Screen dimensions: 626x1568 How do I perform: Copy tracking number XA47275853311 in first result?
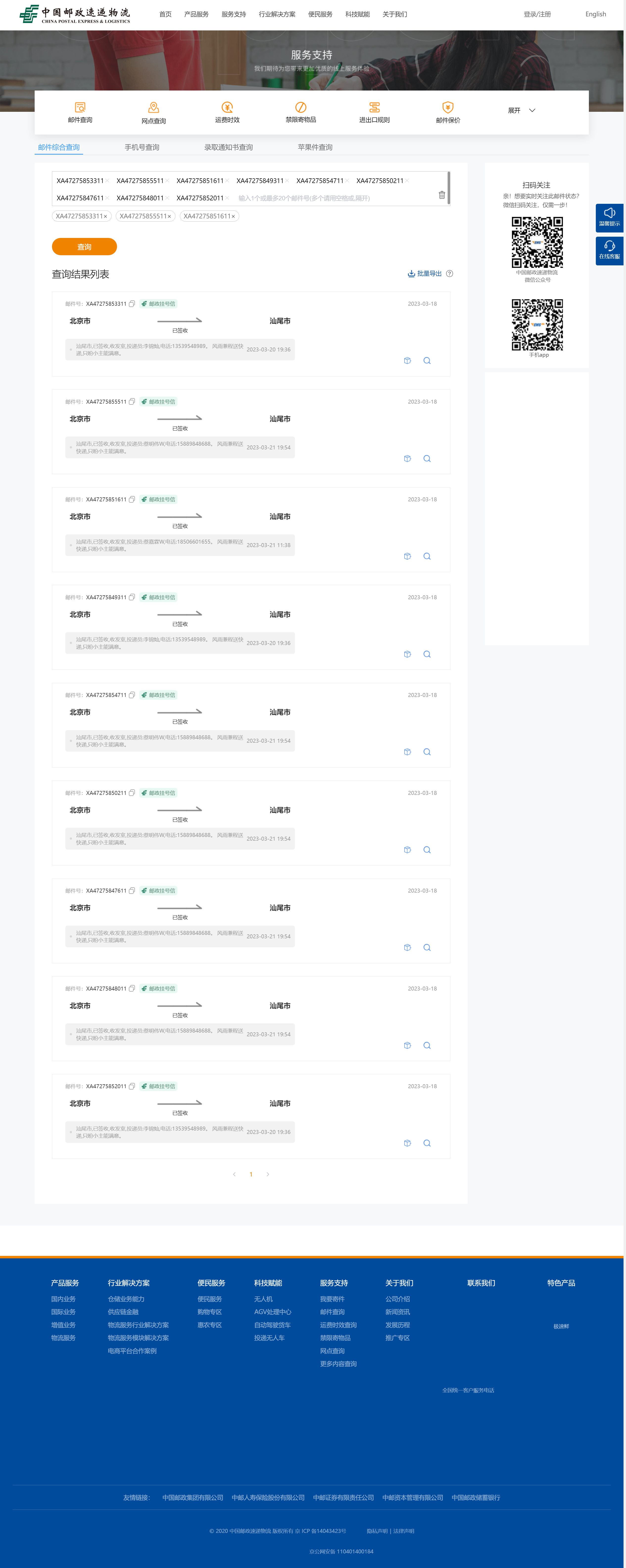(x=132, y=304)
